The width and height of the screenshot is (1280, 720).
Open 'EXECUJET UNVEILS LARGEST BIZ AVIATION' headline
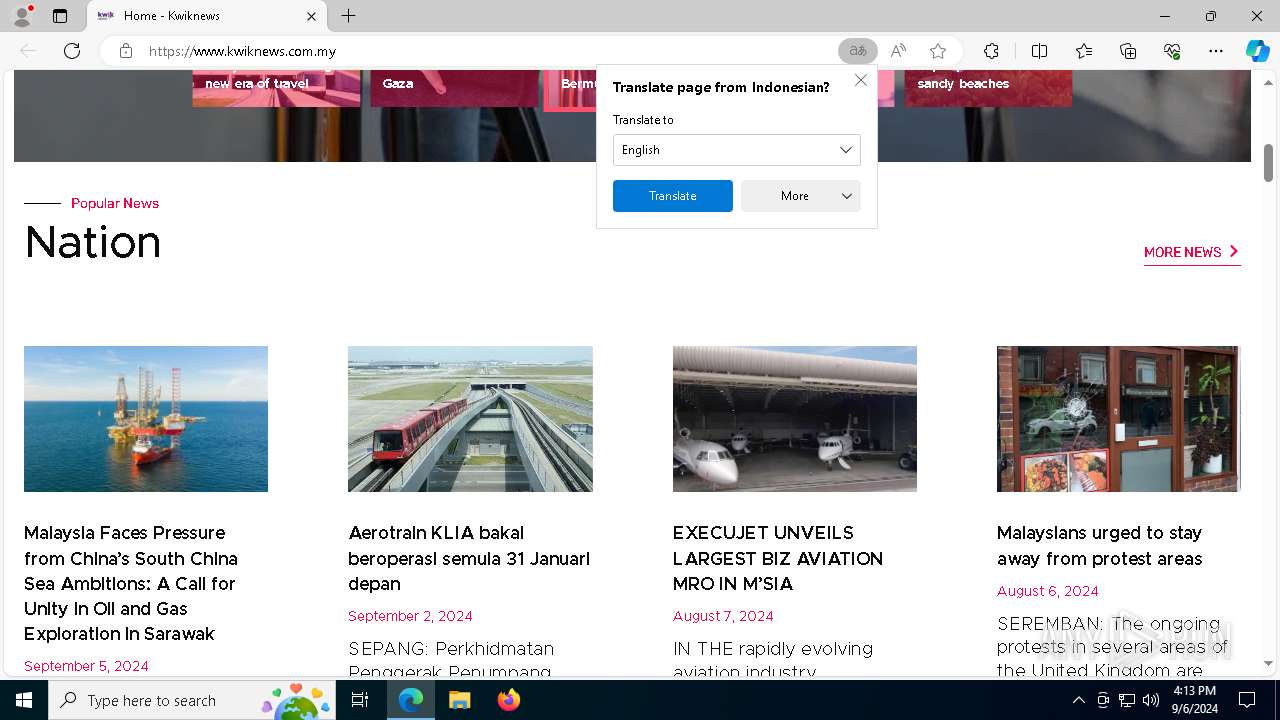(x=778, y=558)
